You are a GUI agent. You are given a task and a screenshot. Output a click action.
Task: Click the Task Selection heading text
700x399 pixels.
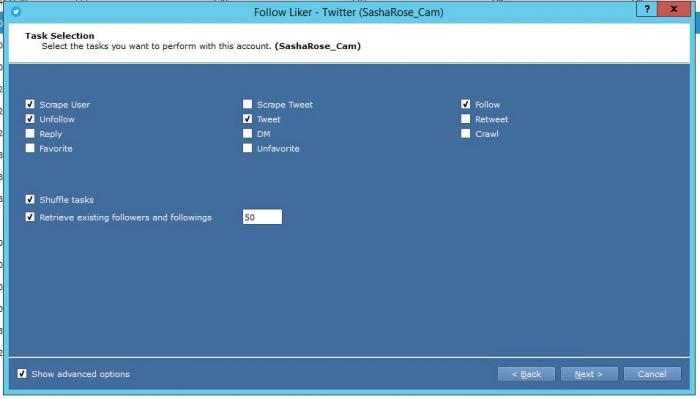coord(60,36)
